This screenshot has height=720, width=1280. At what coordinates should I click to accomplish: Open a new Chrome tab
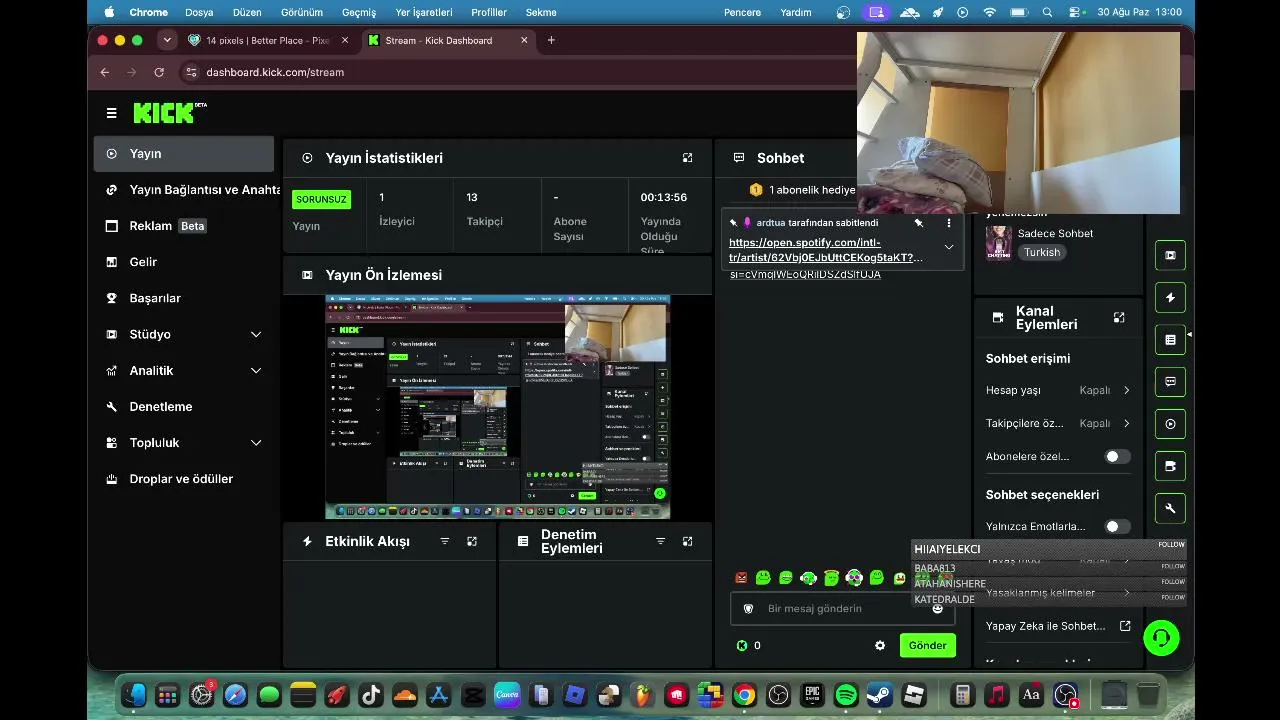(x=551, y=40)
